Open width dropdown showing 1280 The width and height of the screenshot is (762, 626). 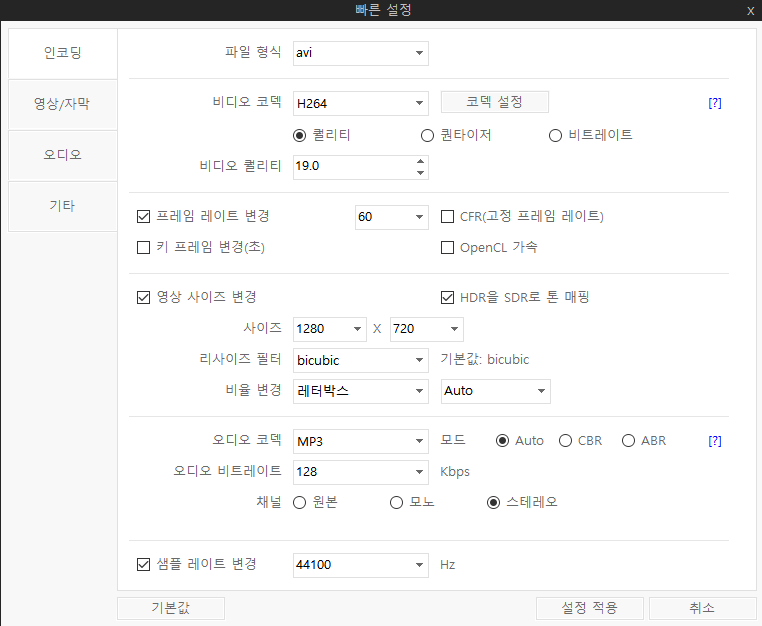tap(329, 329)
